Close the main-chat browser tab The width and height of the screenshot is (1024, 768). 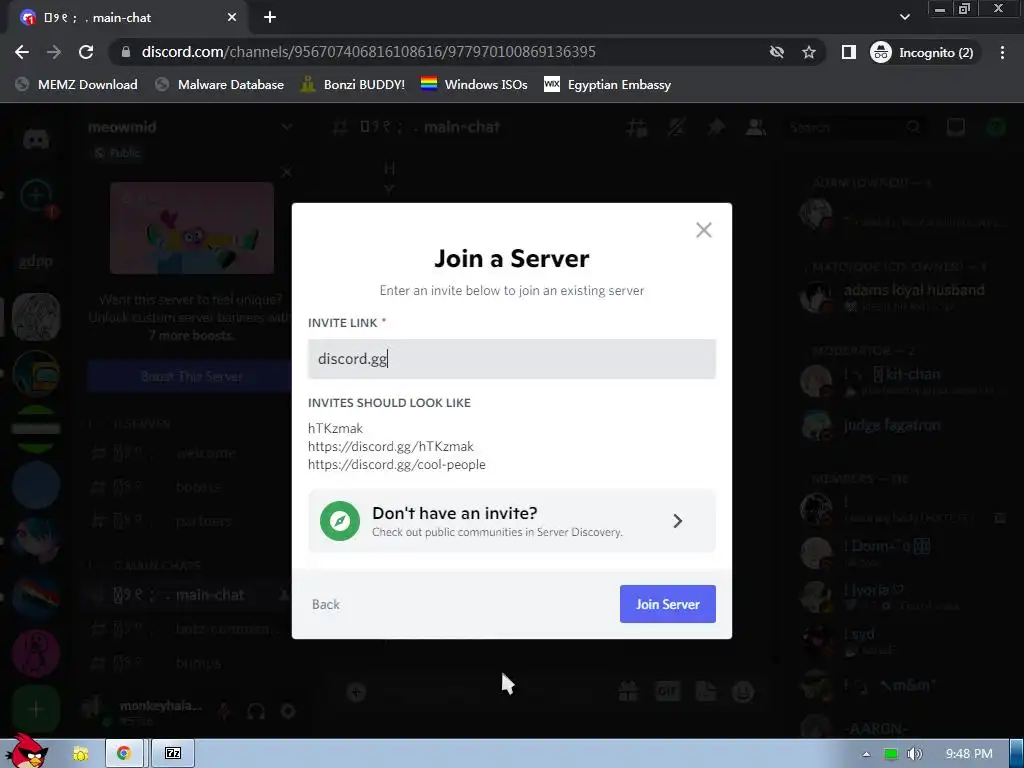(232, 18)
